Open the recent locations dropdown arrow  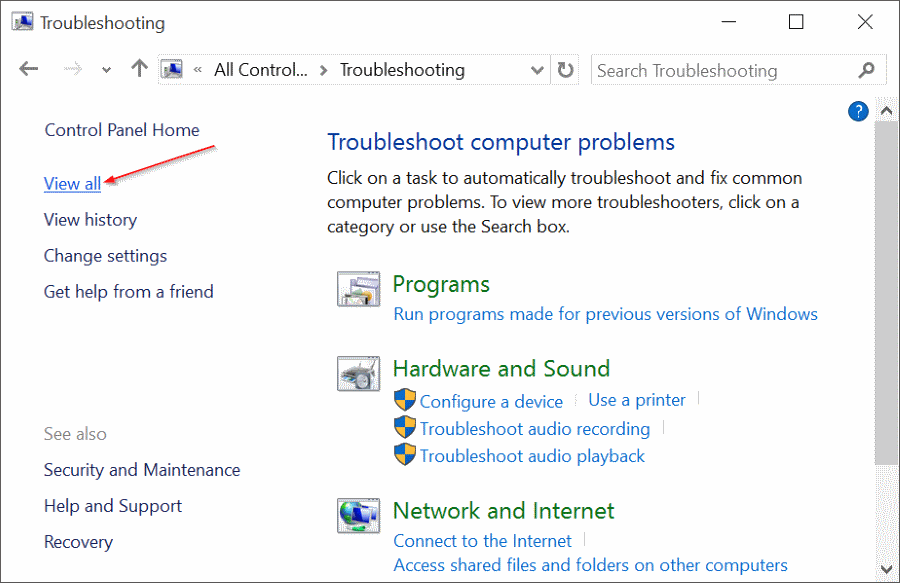point(106,70)
